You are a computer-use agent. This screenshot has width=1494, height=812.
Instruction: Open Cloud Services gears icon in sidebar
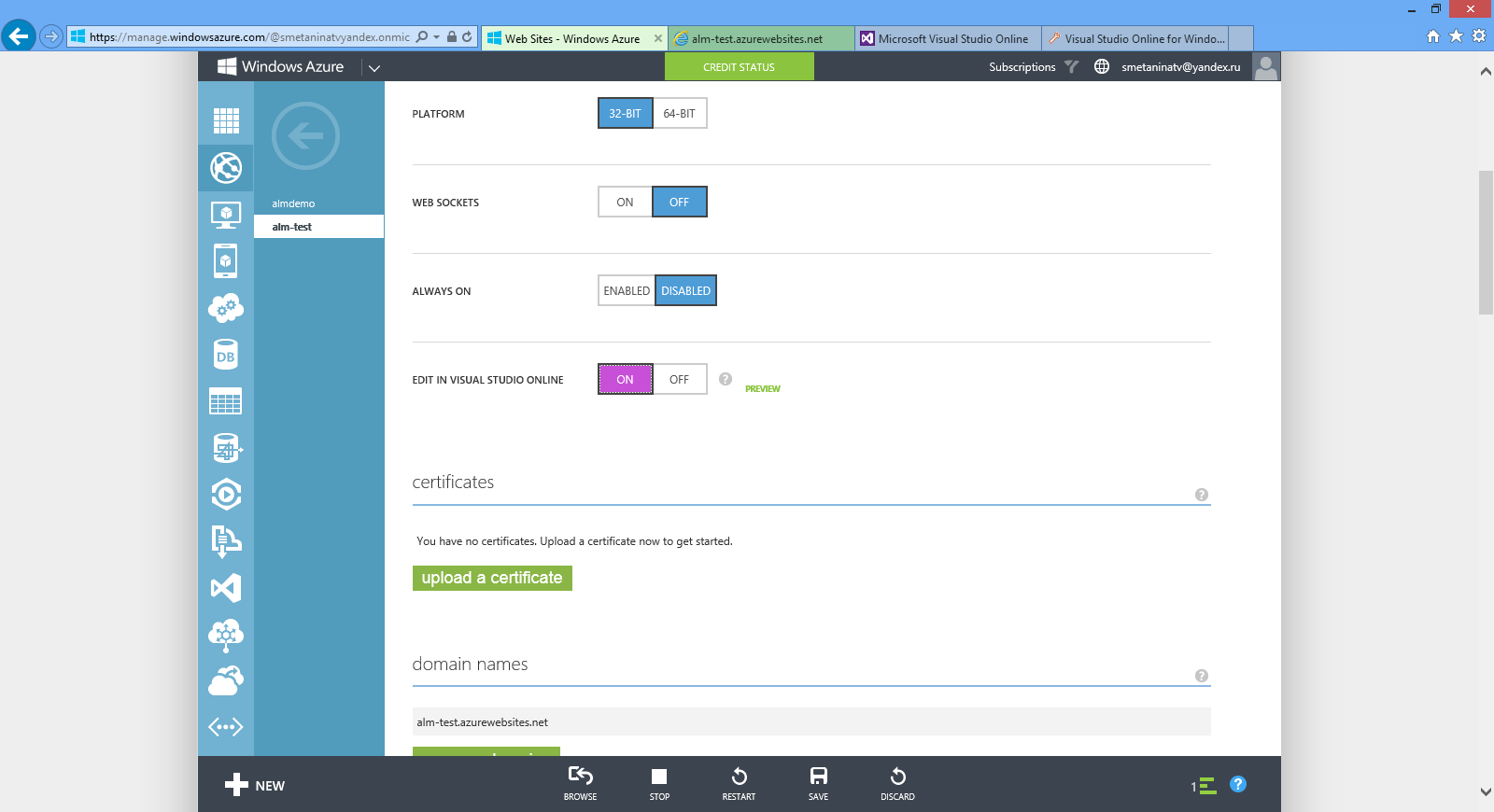point(226,308)
